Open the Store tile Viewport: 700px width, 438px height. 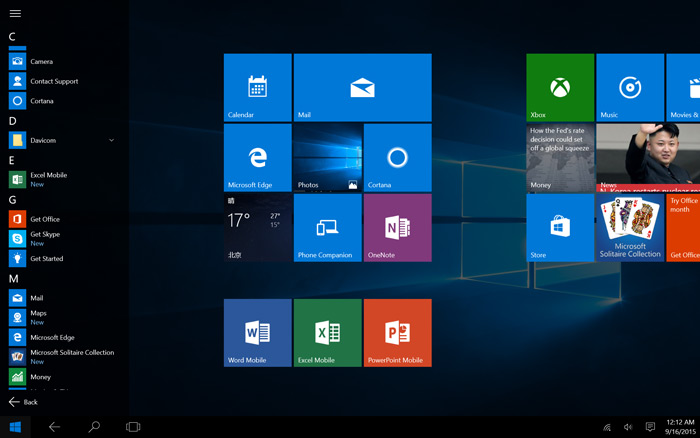point(560,227)
